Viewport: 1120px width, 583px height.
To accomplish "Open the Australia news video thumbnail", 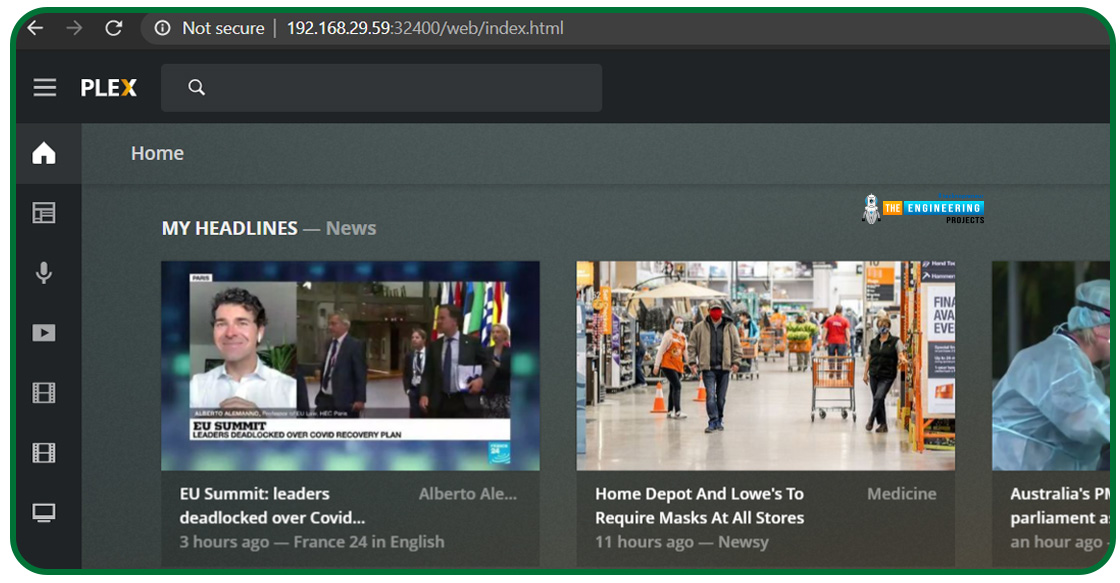I will [1051, 365].
